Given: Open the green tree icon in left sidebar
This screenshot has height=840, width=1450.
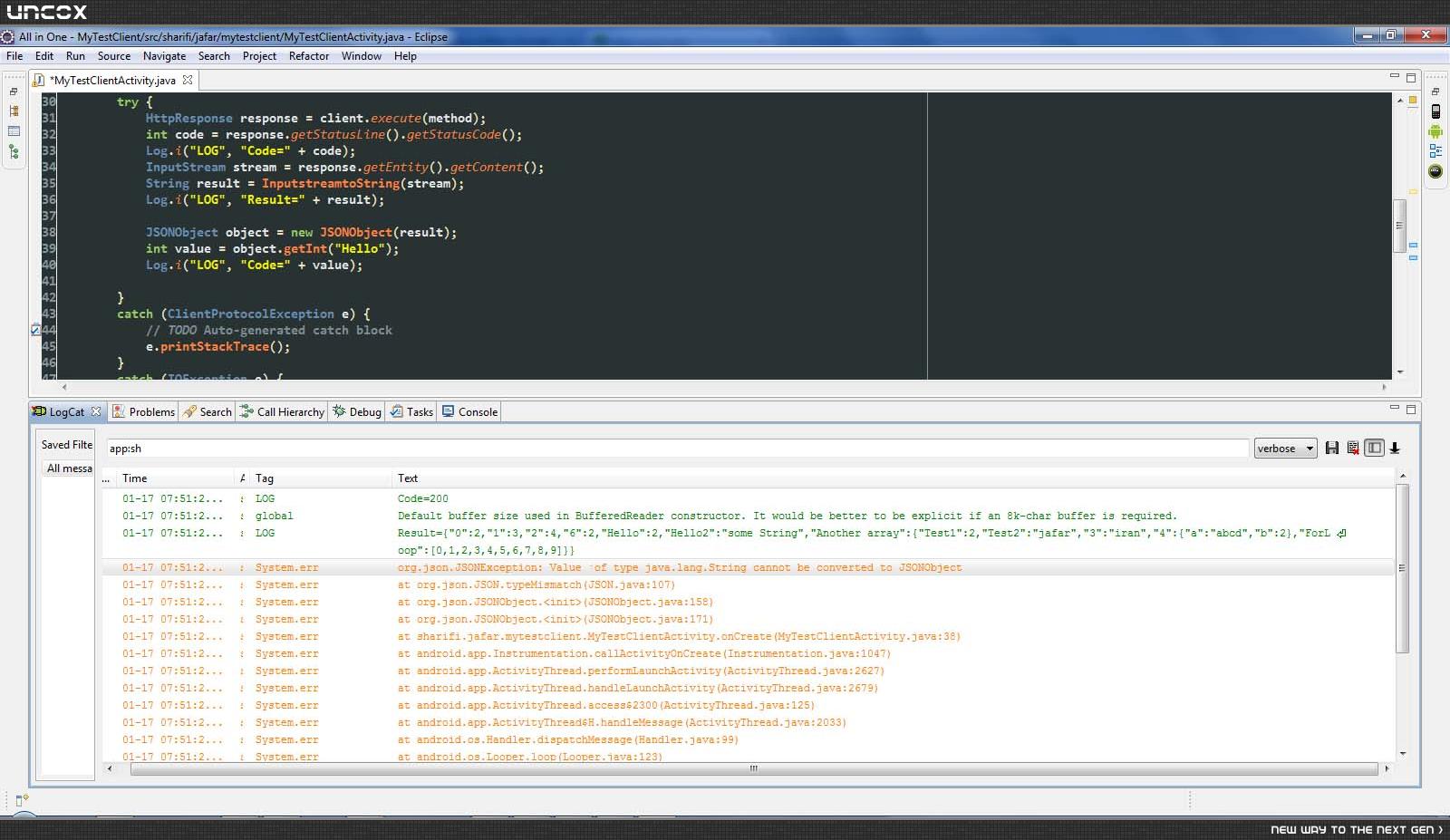Looking at the screenshot, I should coord(14,152).
